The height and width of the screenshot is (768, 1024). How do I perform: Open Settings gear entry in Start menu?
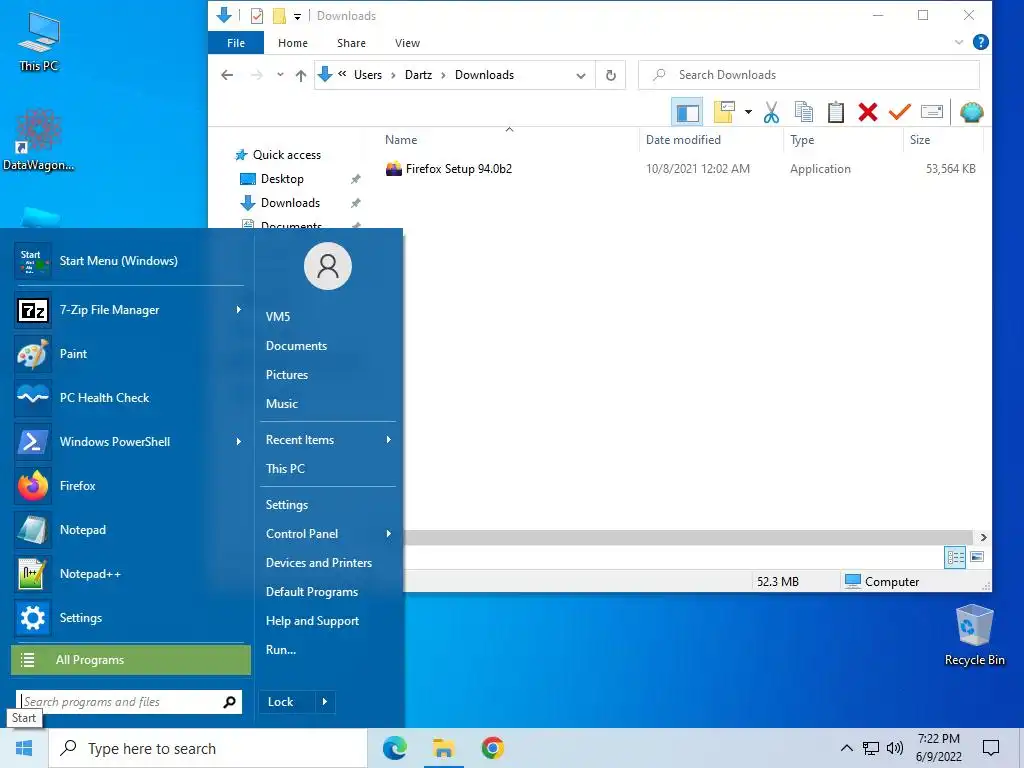[x=129, y=618]
